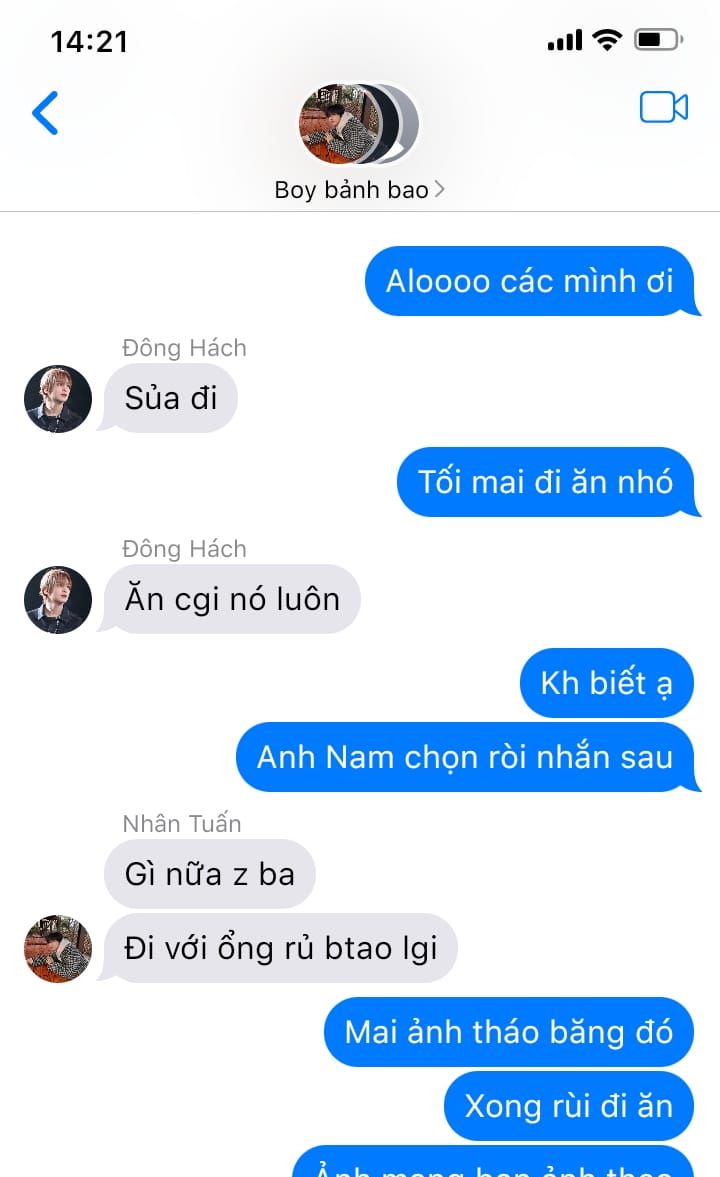
Task: Tap the Anh Nam chọn rồi nhắn sau message
Action: [x=468, y=757]
